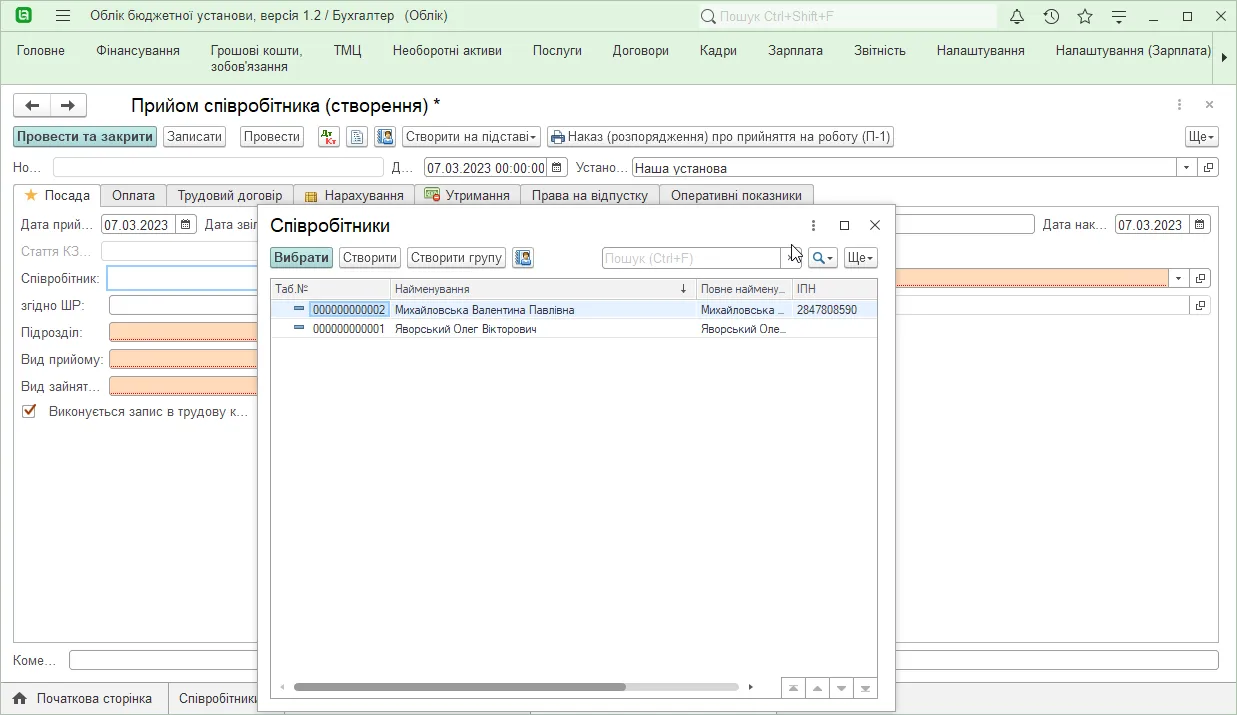Open the document report sheet icon
The width and height of the screenshot is (1237, 715).
pos(357,137)
